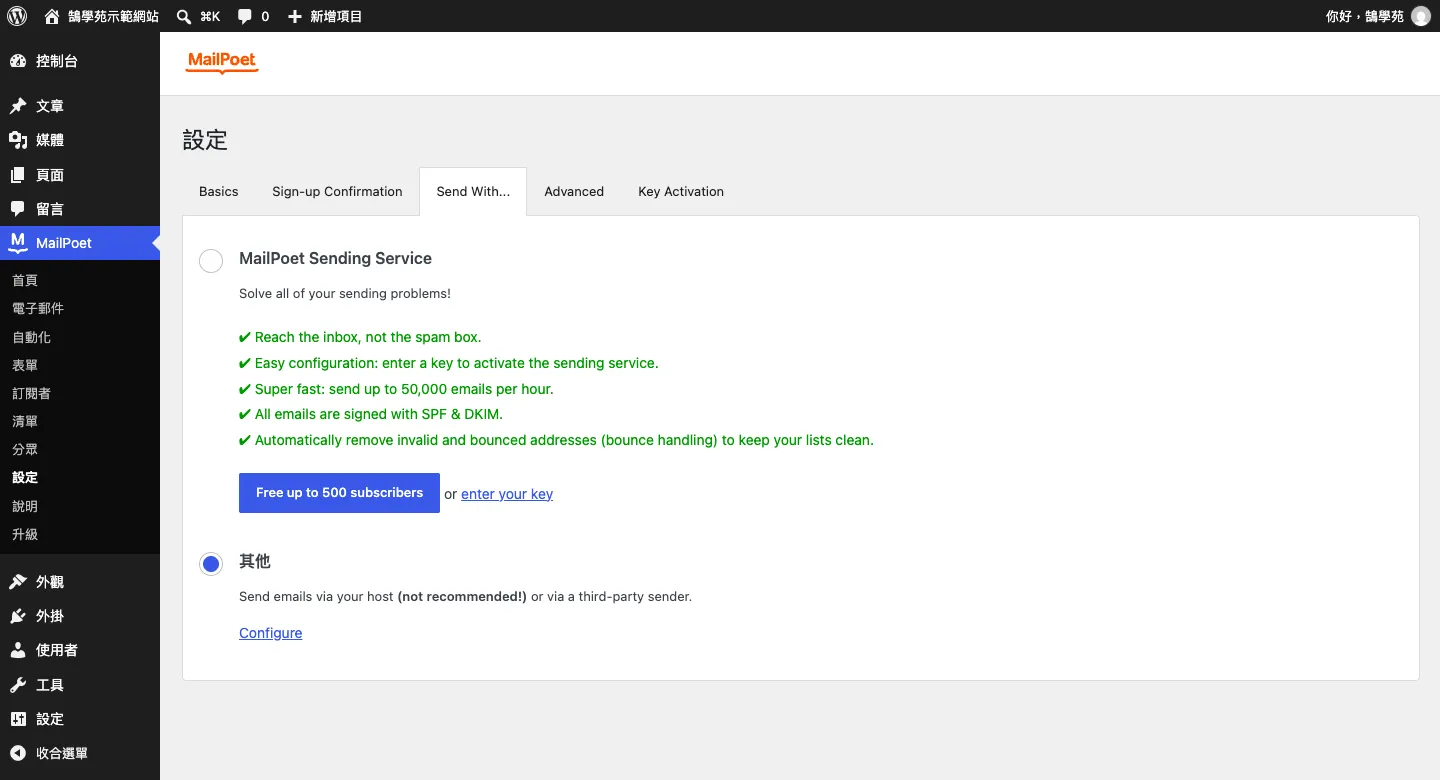This screenshot has height=780, width=1440.
Task: Click the WordPress logo icon
Action: (x=16, y=16)
